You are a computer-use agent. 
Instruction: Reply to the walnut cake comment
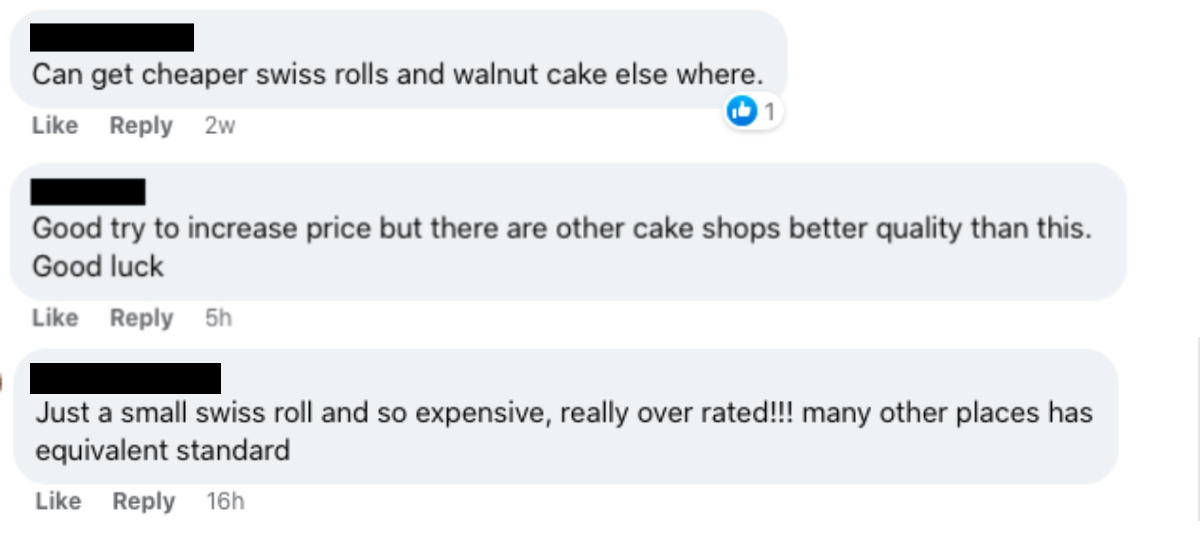coord(141,126)
